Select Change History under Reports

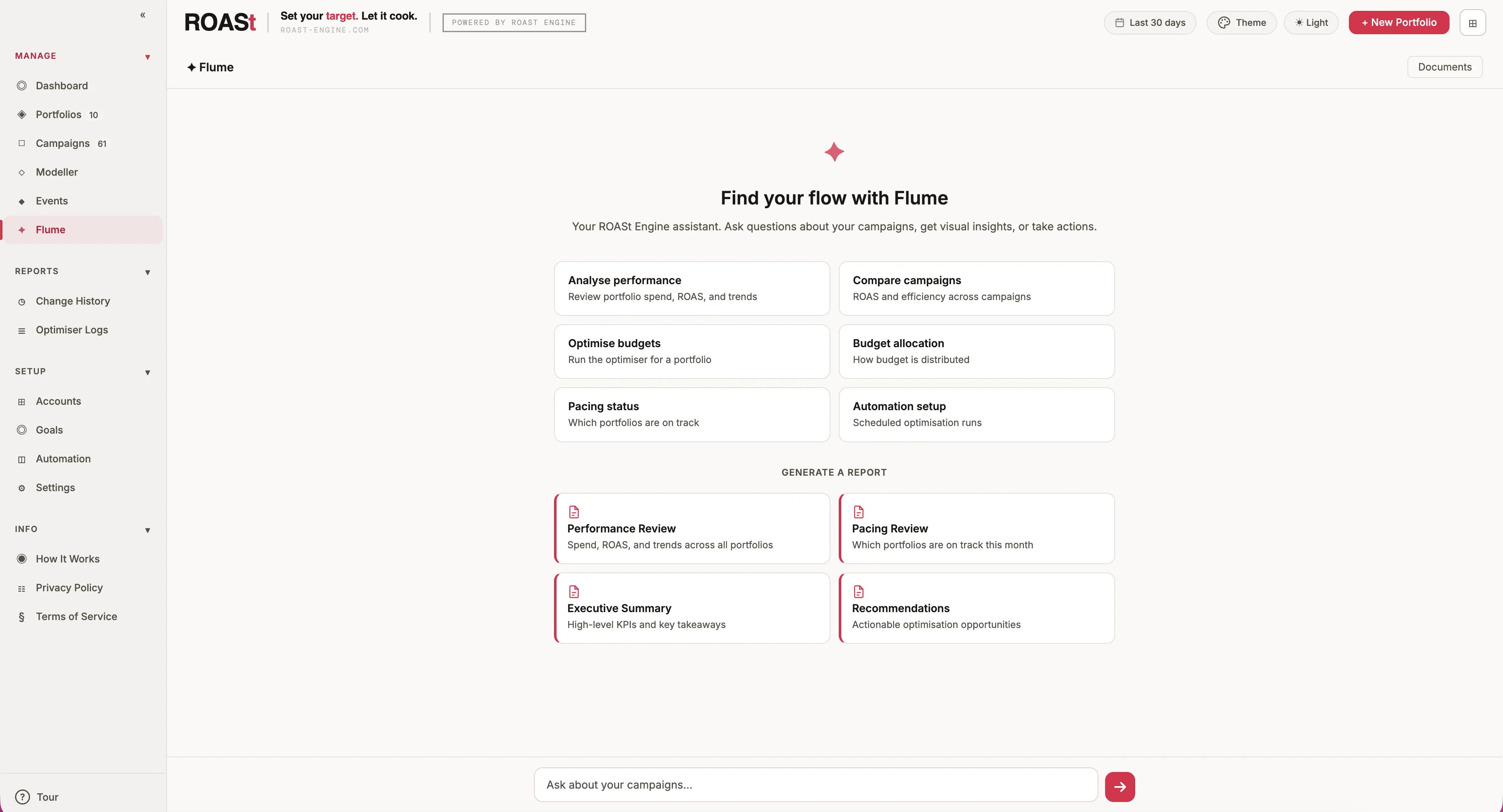(x=72, y=300)
